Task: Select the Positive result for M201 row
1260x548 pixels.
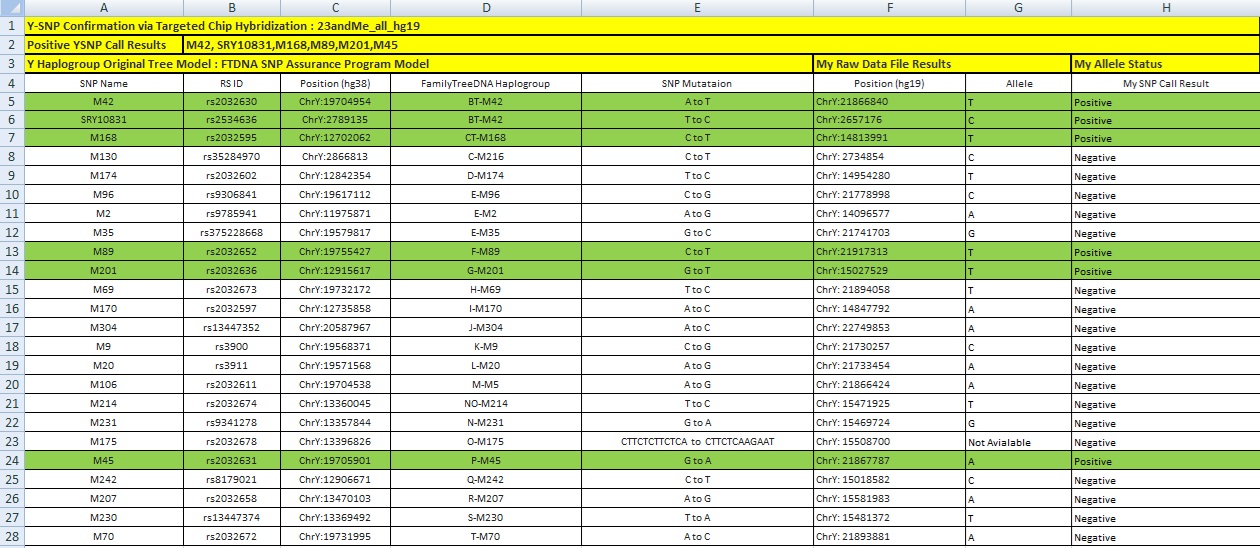Action: click(1165, 271)
